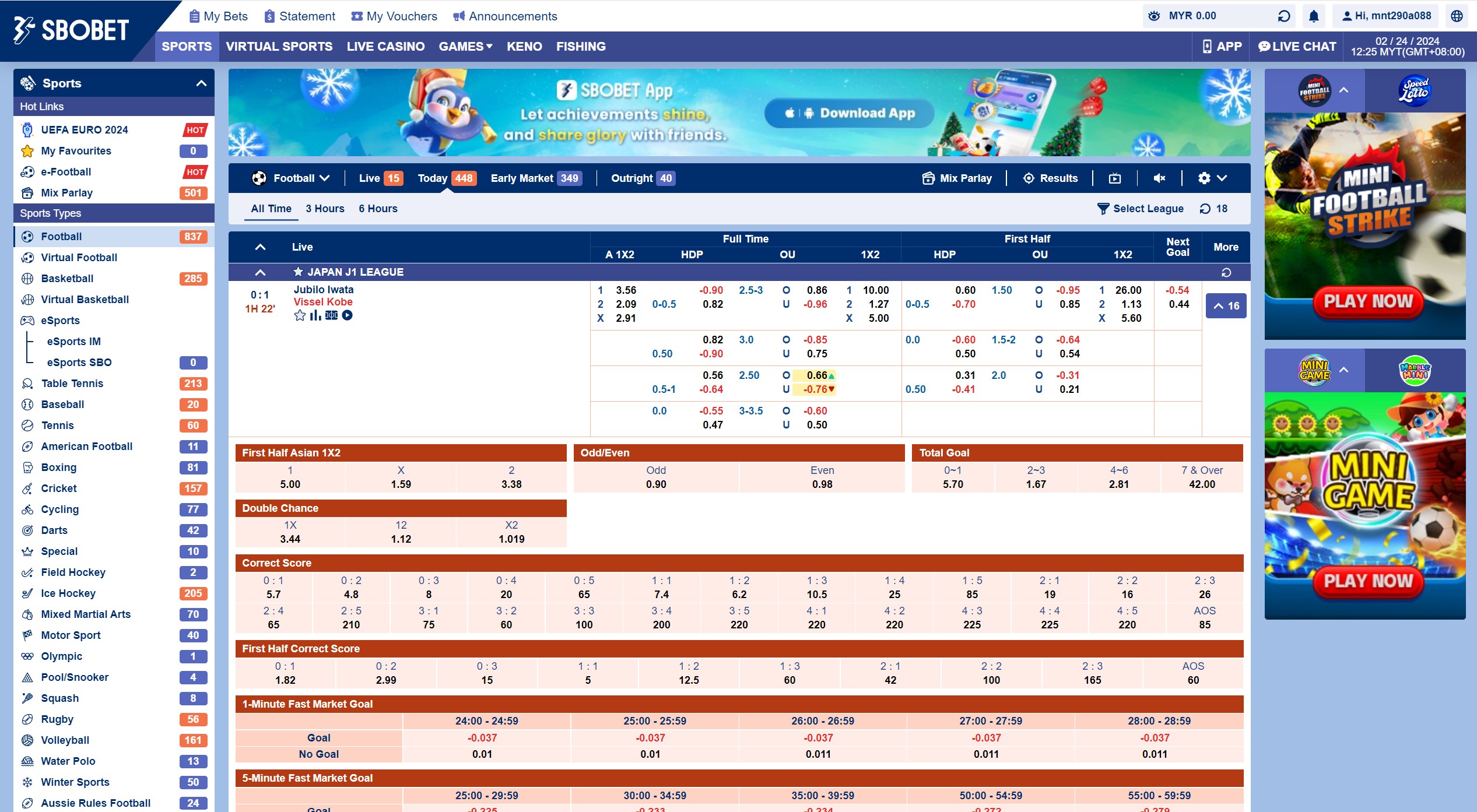
Task: Open Marble Mimi game icon
Action: 1415,370
